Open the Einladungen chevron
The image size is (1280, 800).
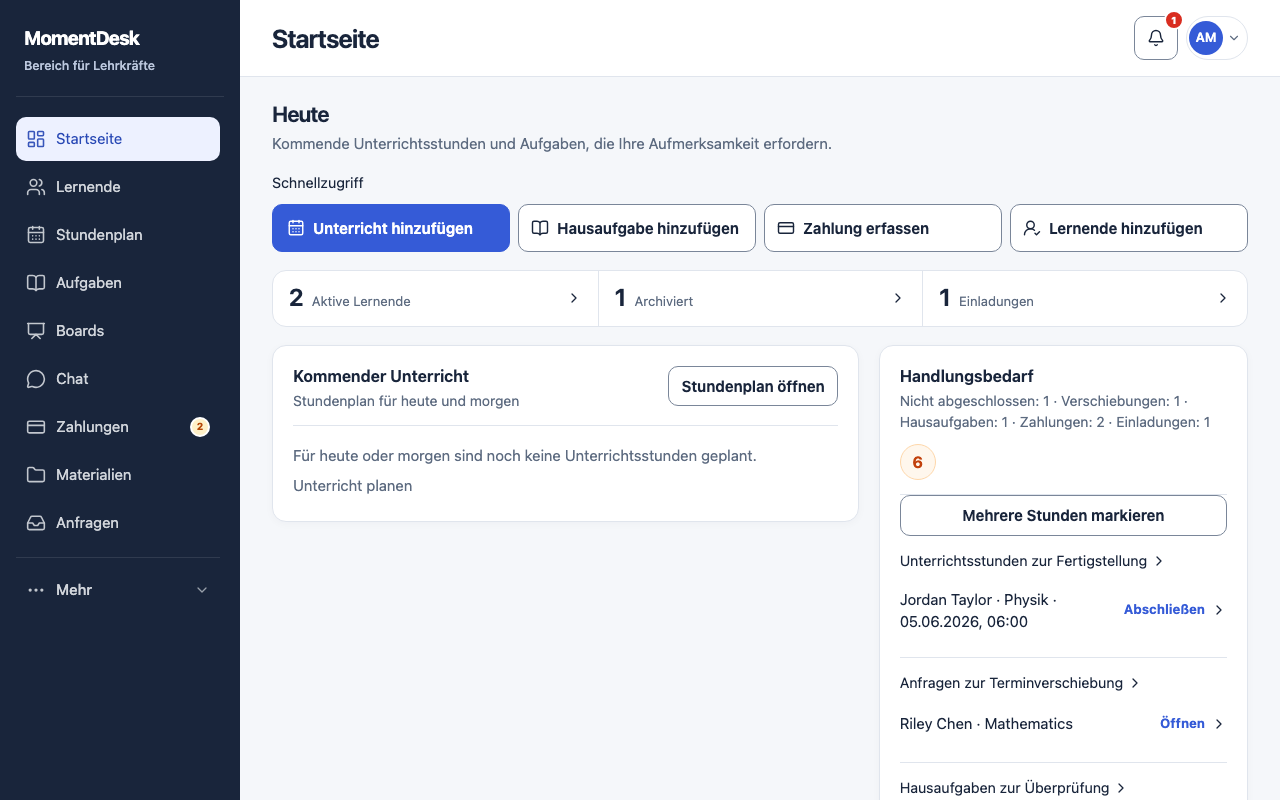pos(1222,298)
